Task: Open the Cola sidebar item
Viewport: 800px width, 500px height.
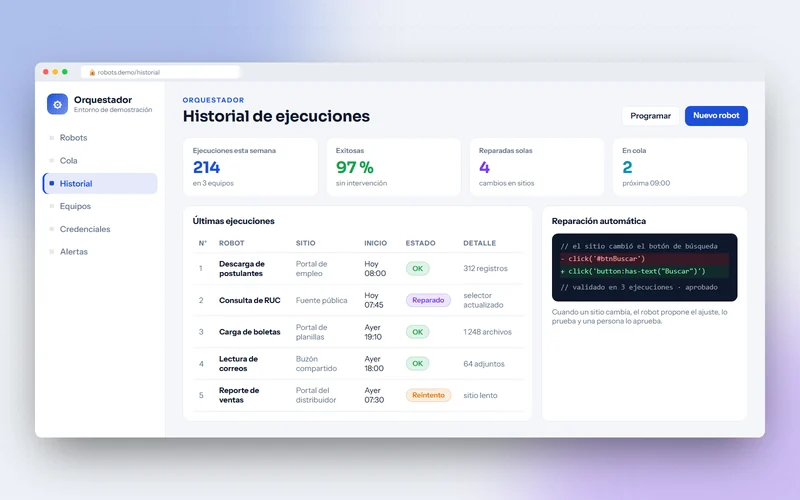Action: [x=68, y=161]
